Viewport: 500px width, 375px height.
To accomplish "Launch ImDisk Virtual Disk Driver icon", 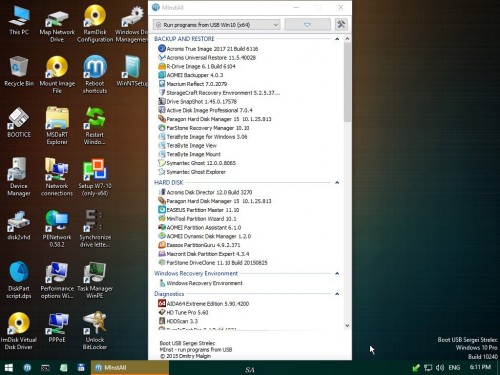I will [19, 331].
